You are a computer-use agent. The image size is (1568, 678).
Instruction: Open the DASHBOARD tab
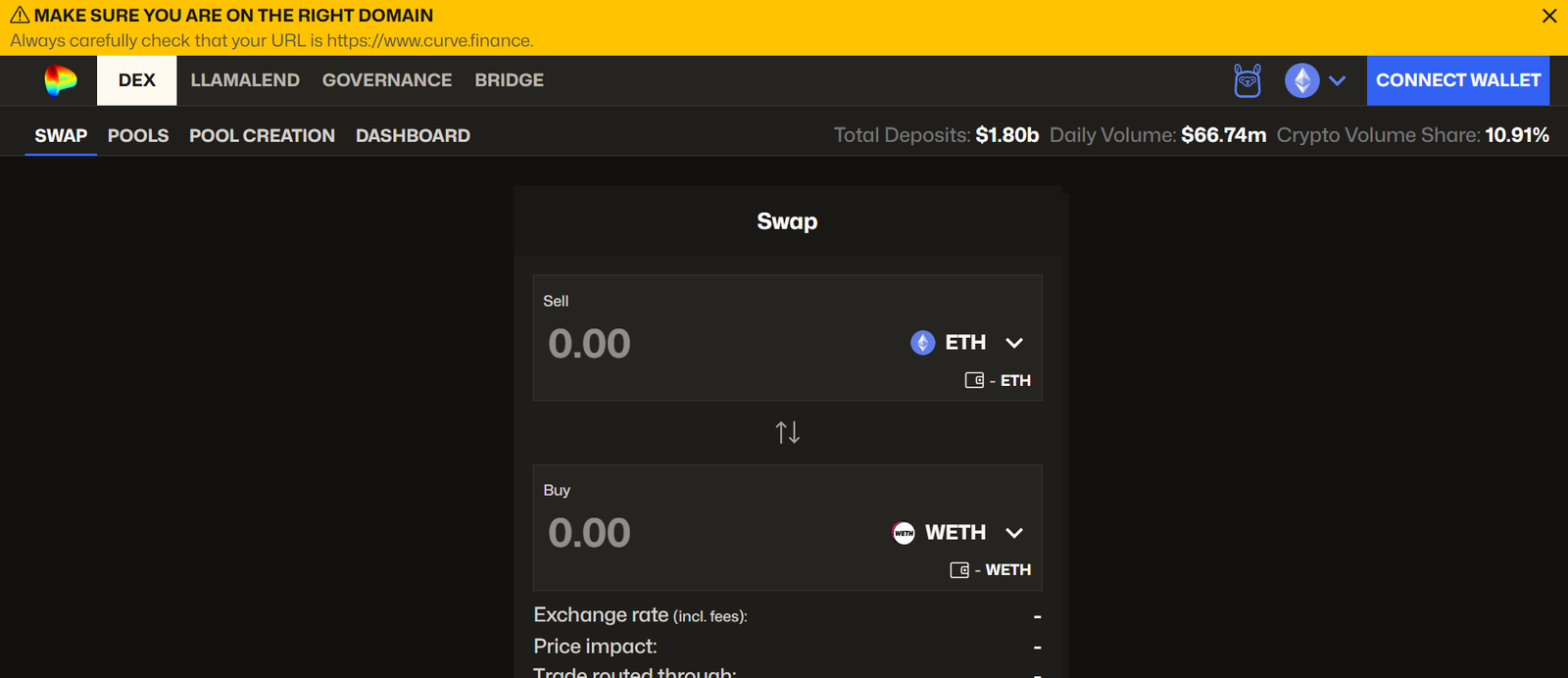pyautogui.click(x=413, y=135)
